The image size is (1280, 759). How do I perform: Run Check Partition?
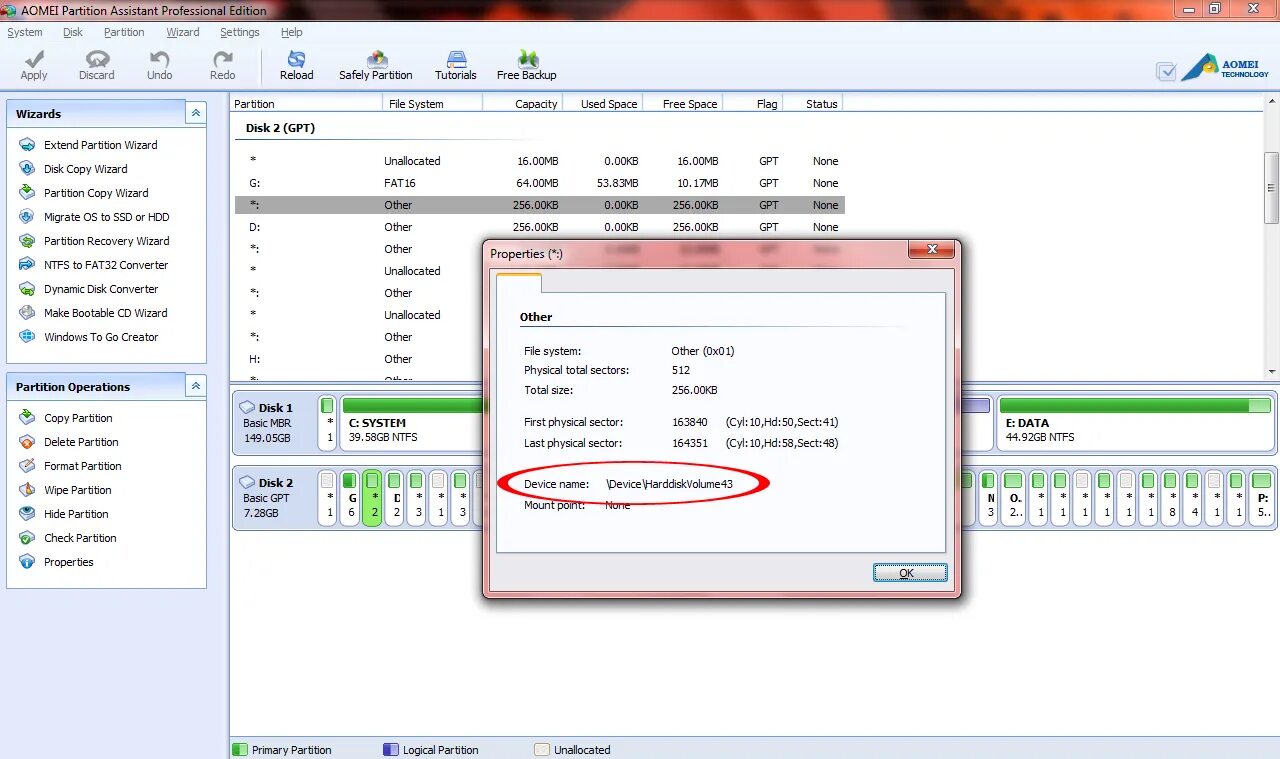coord(79,538)
